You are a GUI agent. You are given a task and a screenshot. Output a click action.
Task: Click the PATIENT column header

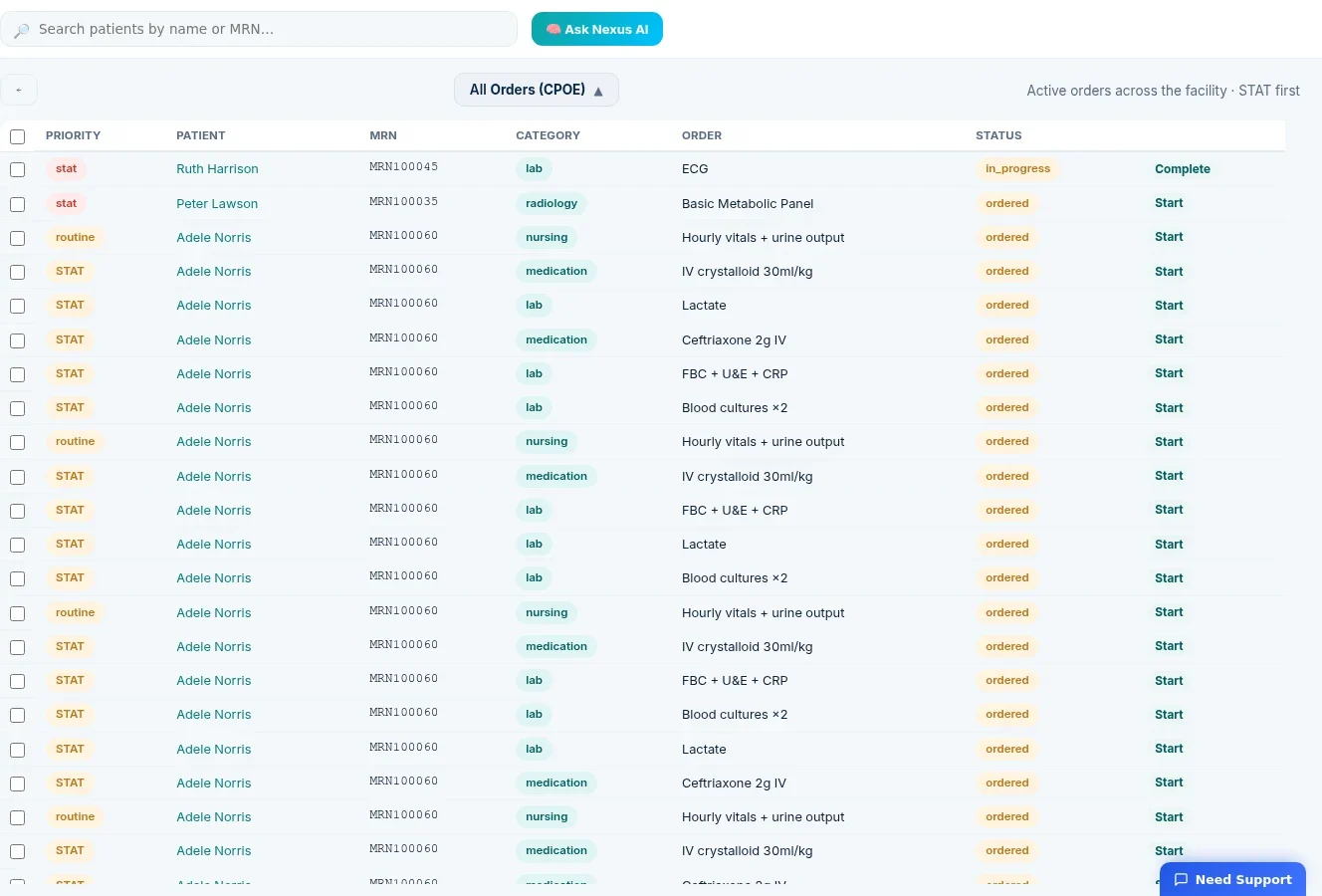point(201,135)
